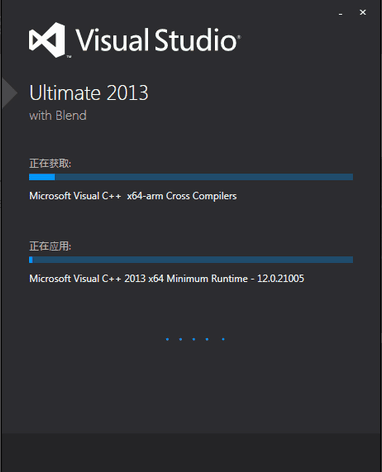Click the 正在获取 label

click(x=50, y=164)
